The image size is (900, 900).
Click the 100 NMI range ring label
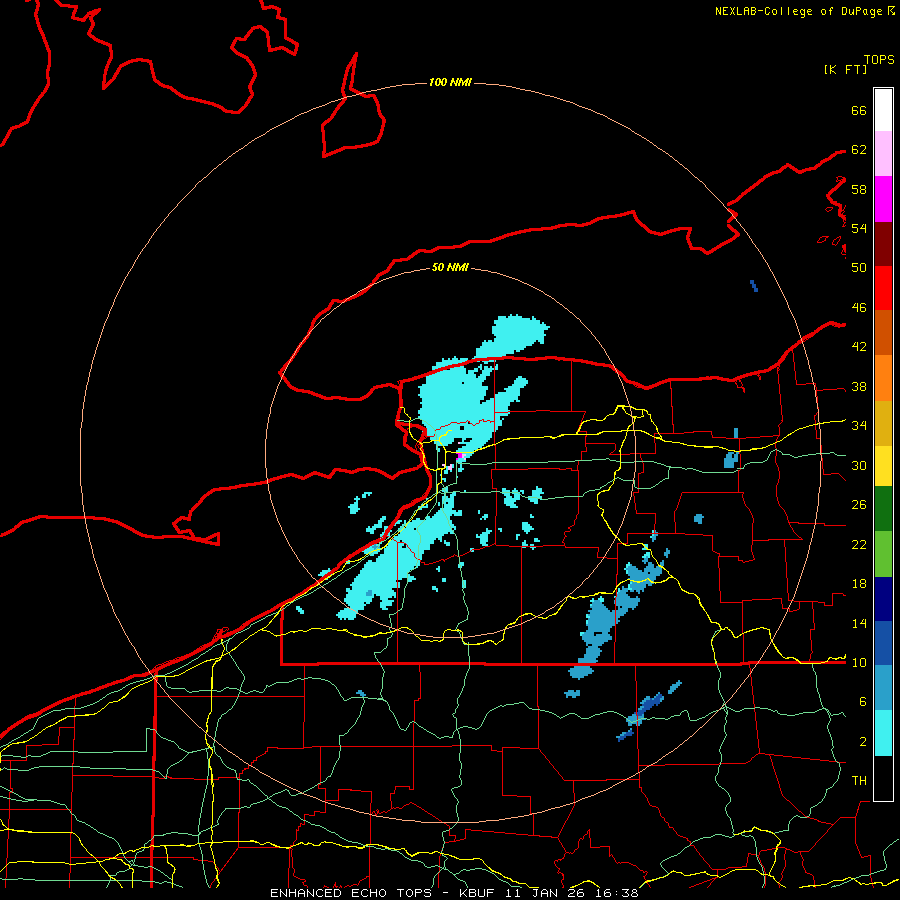(450, 82)
